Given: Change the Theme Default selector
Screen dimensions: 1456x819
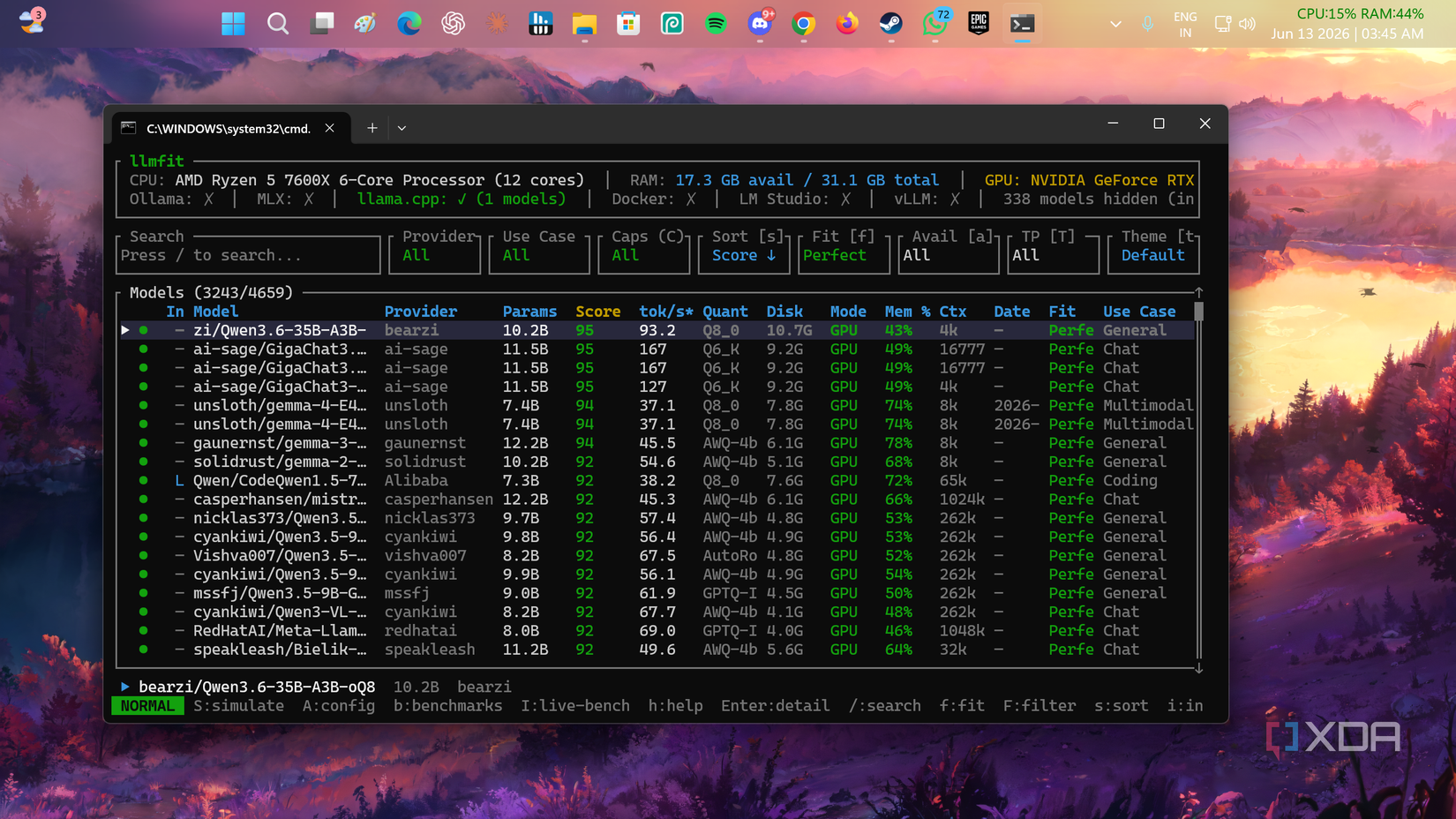Looking at the screenshot, I should (1153, 255).
